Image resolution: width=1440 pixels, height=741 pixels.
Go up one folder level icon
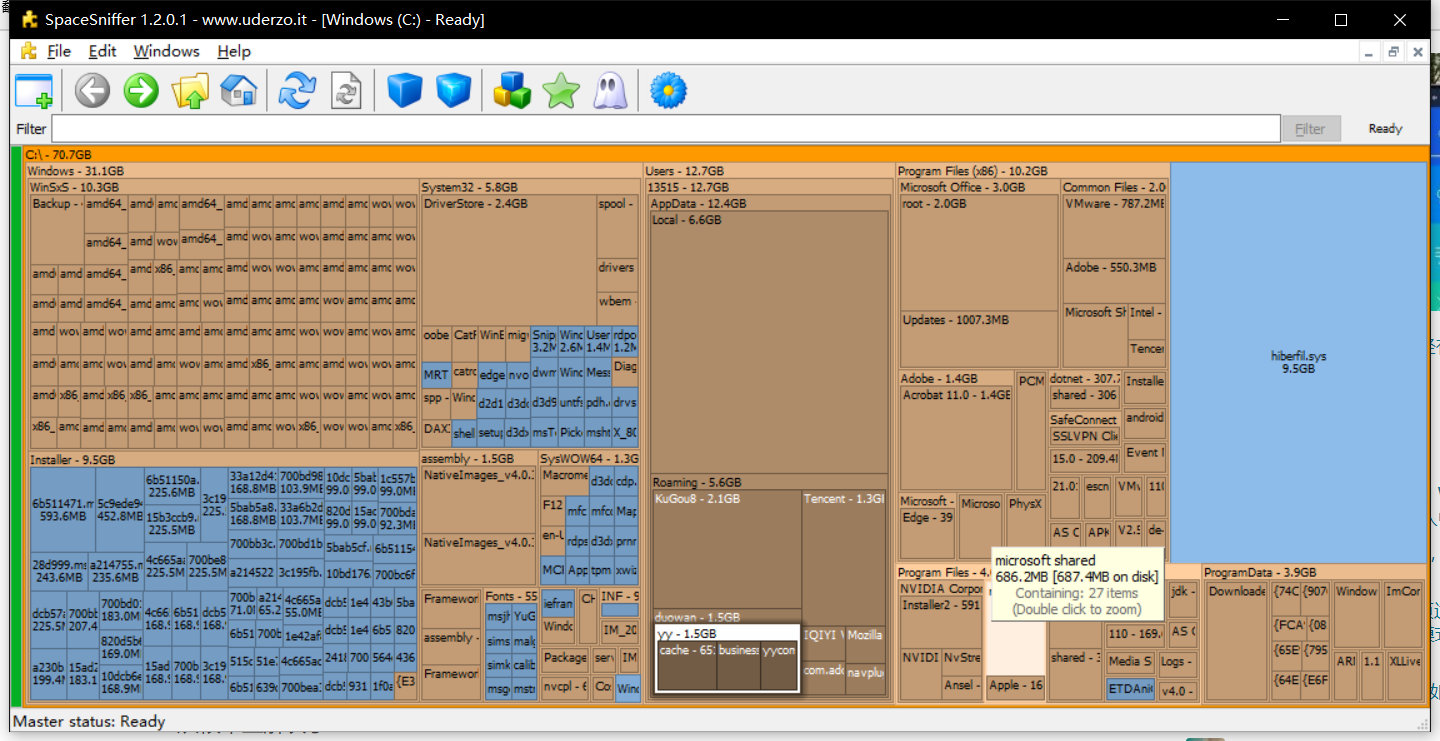pos(190,91)
